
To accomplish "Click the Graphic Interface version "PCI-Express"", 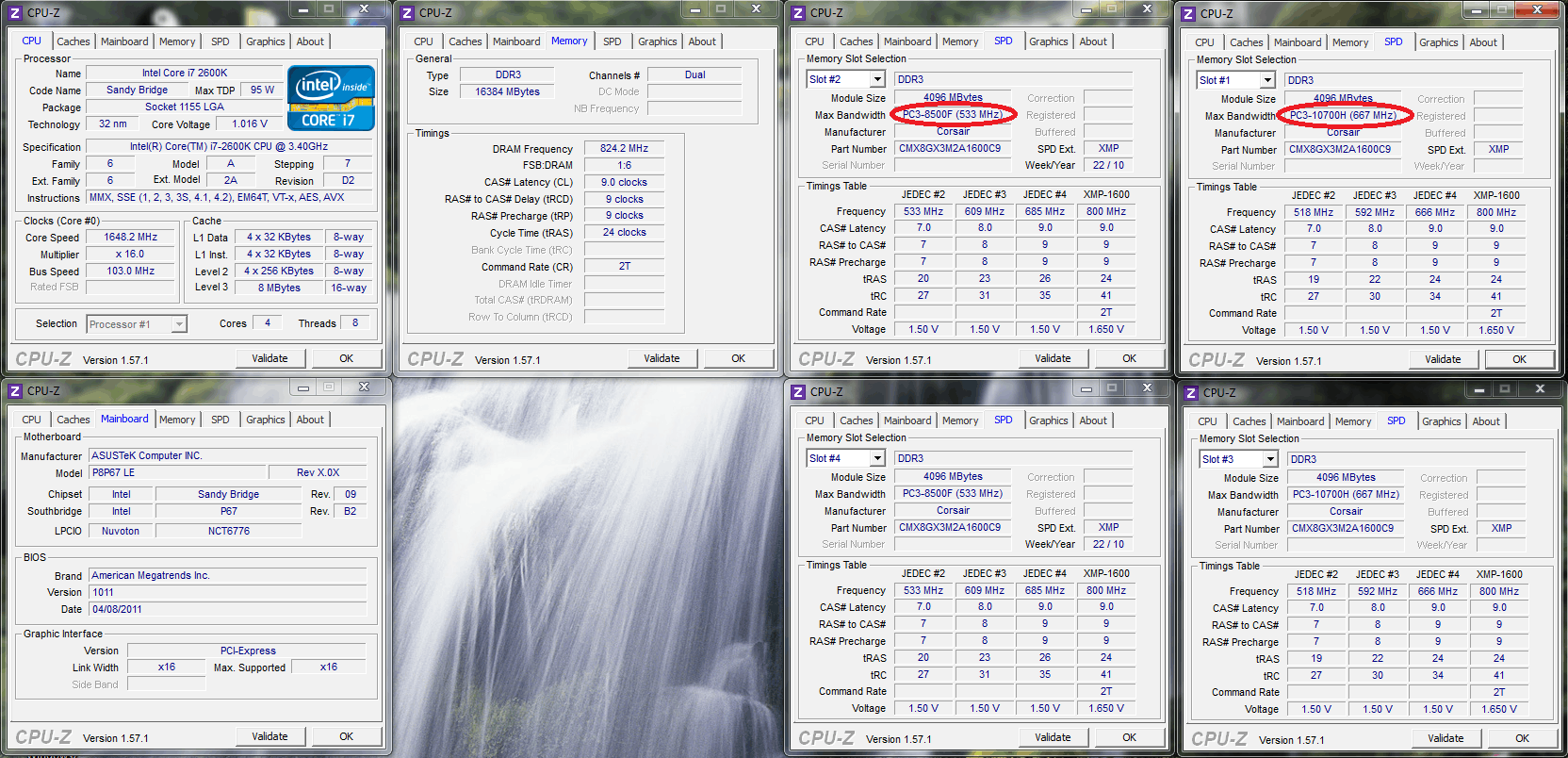I will (x=248, y=651).
